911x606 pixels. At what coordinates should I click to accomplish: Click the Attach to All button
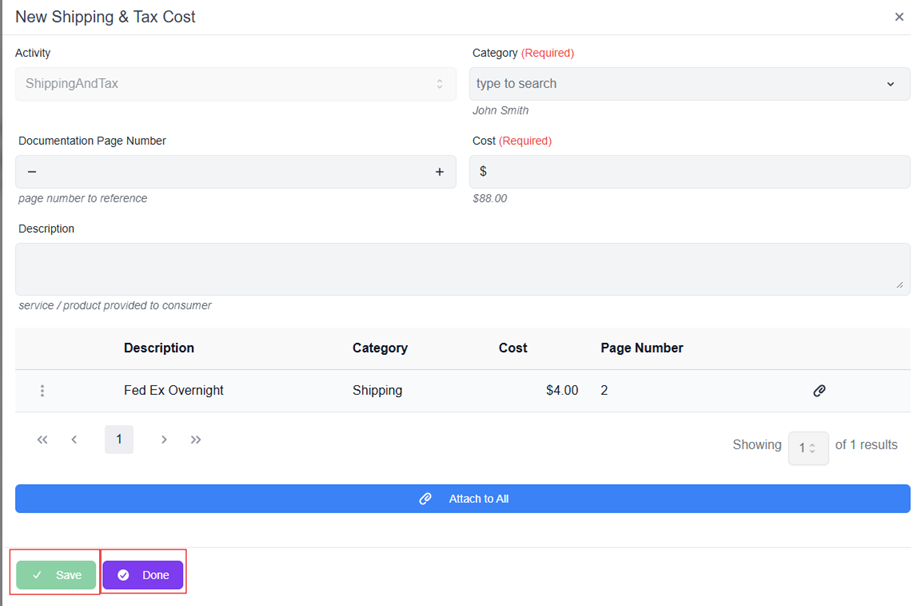pyautogui.click(x=462, y=499)
